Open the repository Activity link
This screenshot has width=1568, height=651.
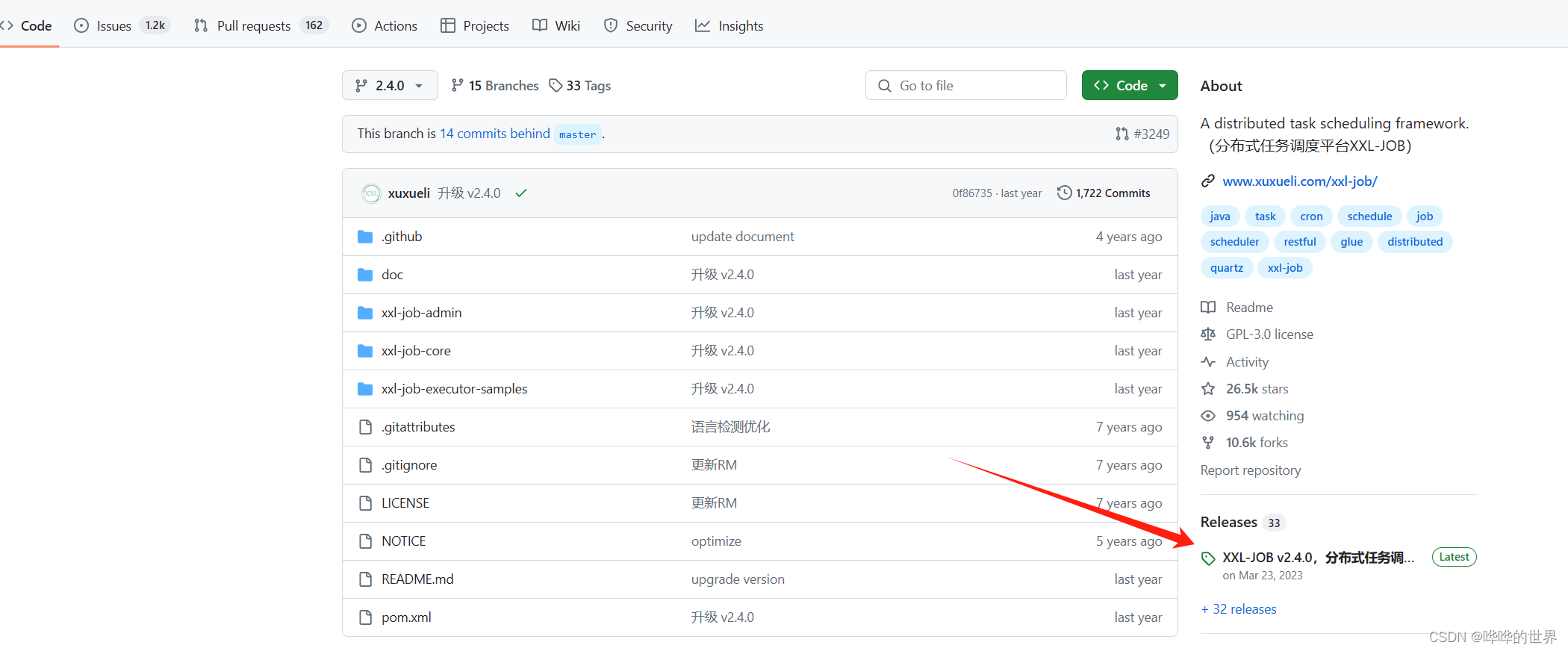click(1235, 362)
